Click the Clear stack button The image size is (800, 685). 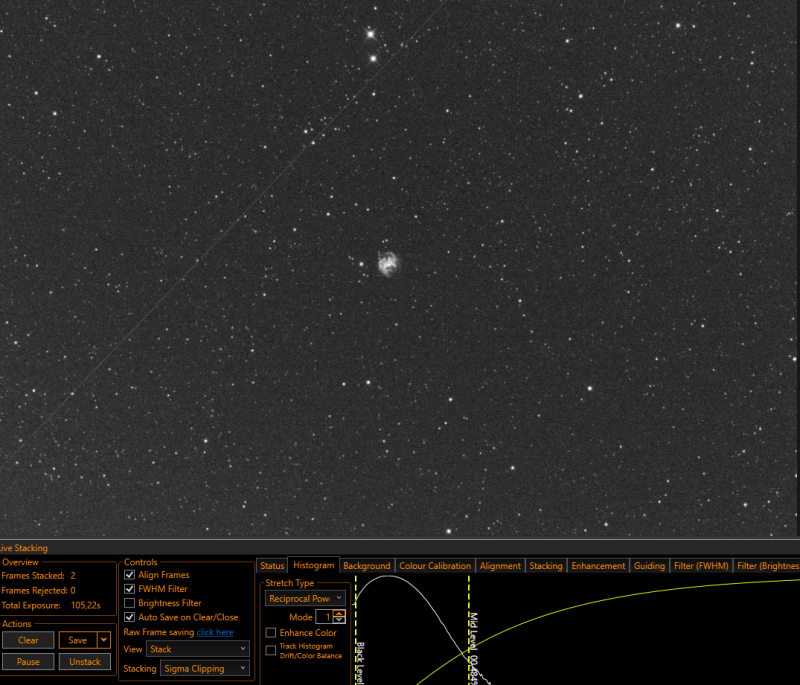[x=28, y=640]
